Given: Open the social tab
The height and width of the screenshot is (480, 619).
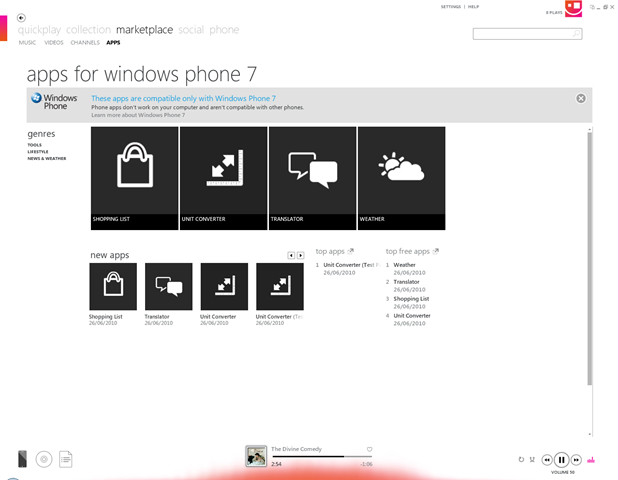Looking at the screenshot, I should coord(191,30).
